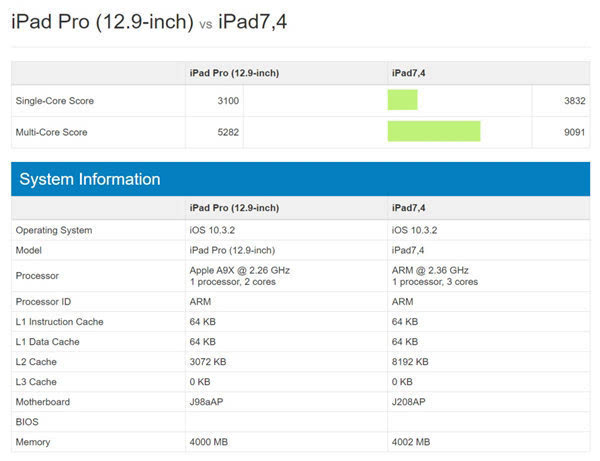The image size is (600, 461).
Task: Click the iPad Pro column header in System Information
Action: (234, 208)
